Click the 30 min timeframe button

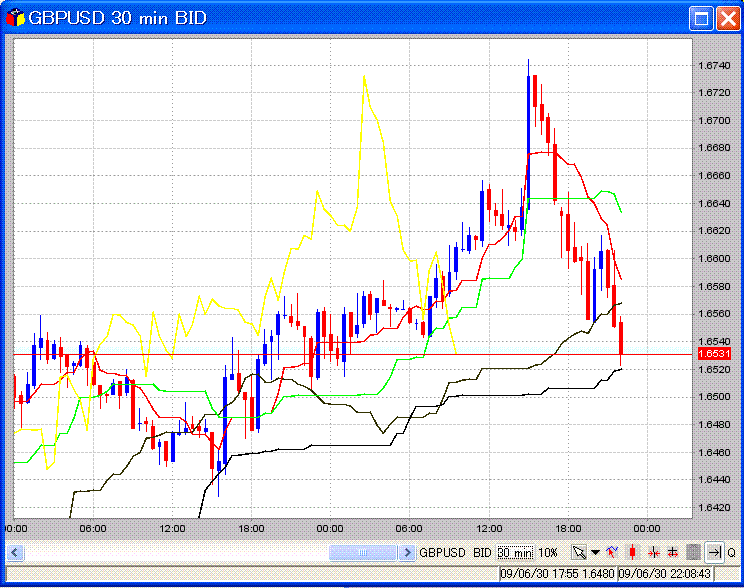[x=515, y=552]
